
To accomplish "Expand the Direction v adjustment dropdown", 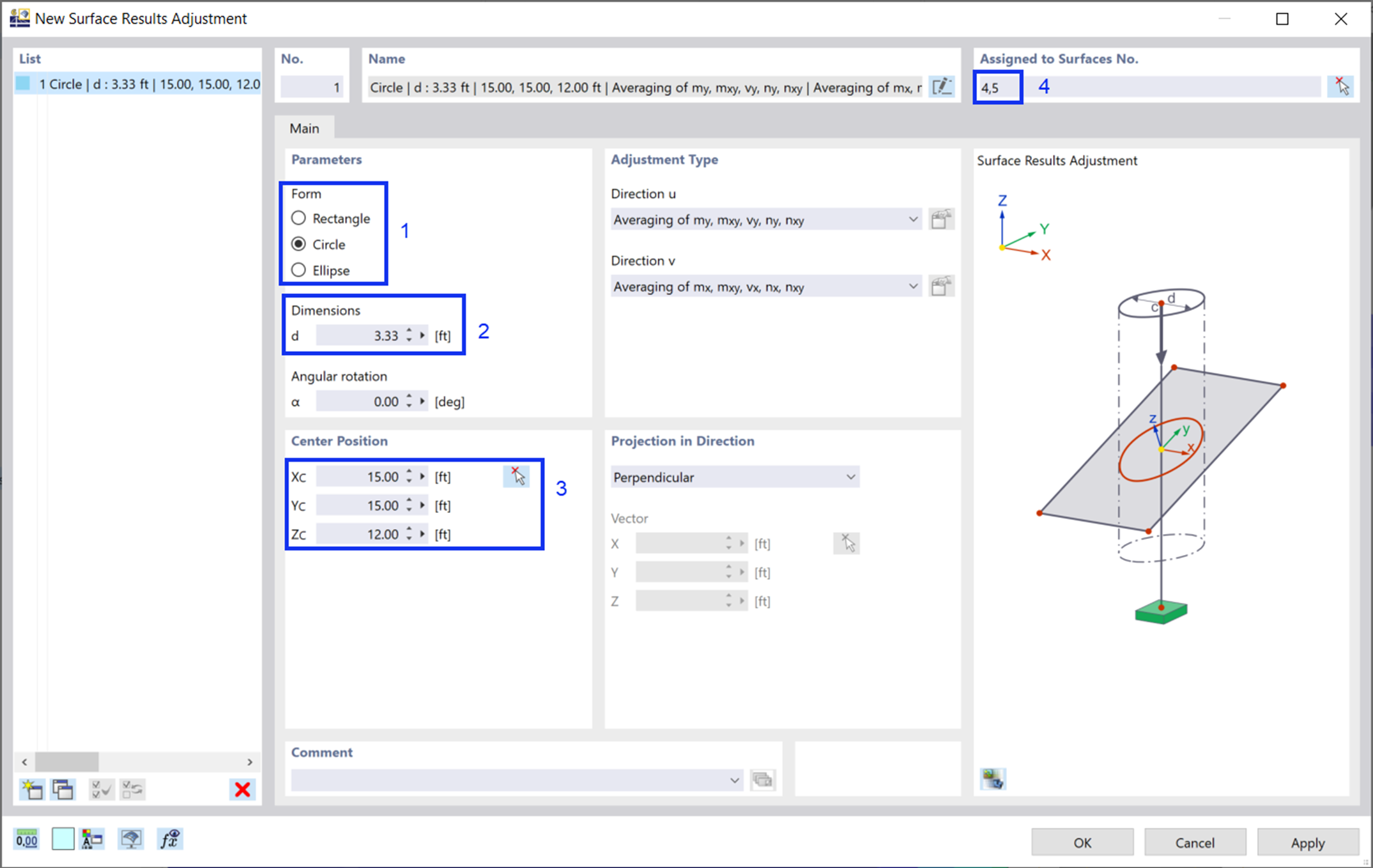I will click(x=907, y=288).
